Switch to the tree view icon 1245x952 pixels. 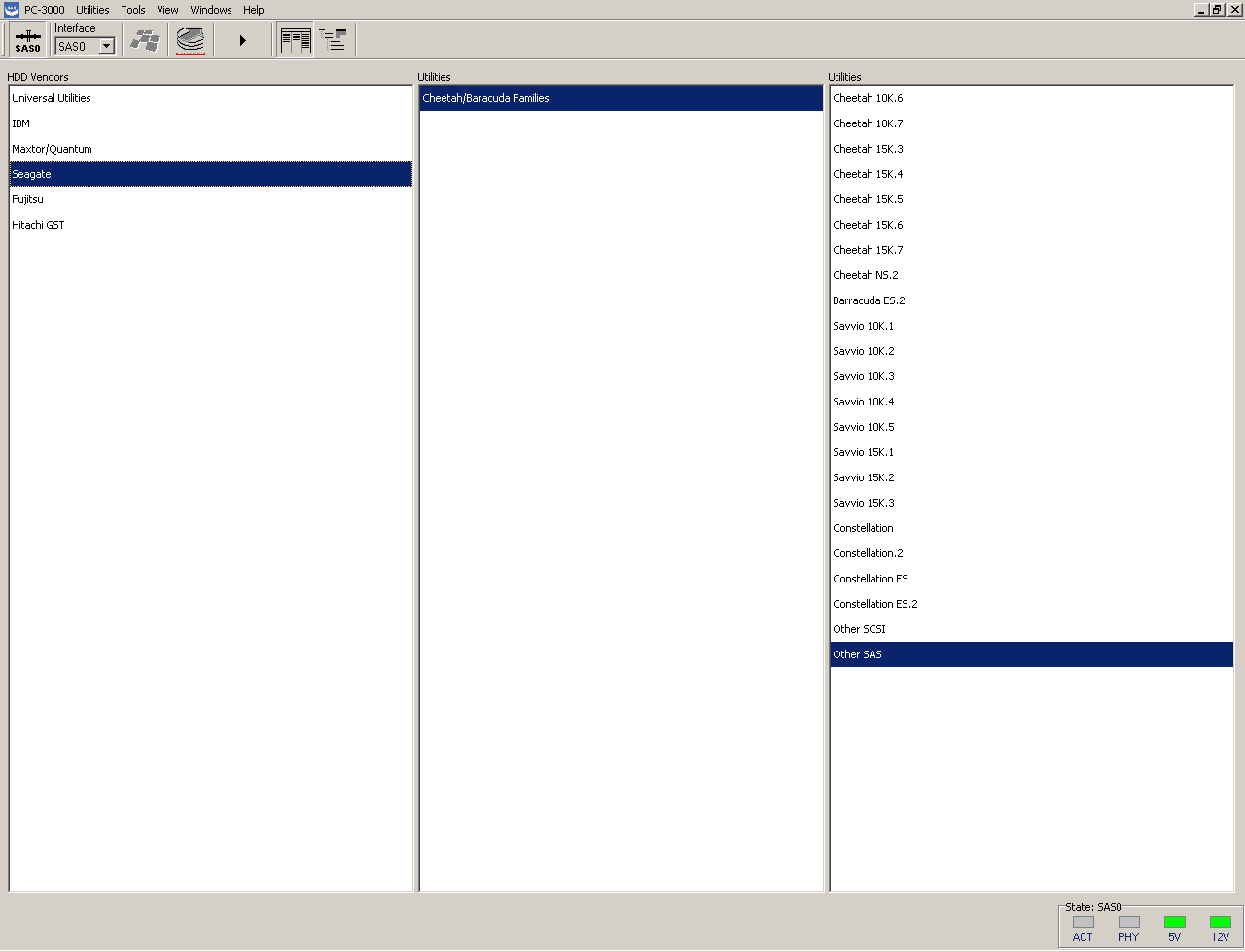coord(333,41)
